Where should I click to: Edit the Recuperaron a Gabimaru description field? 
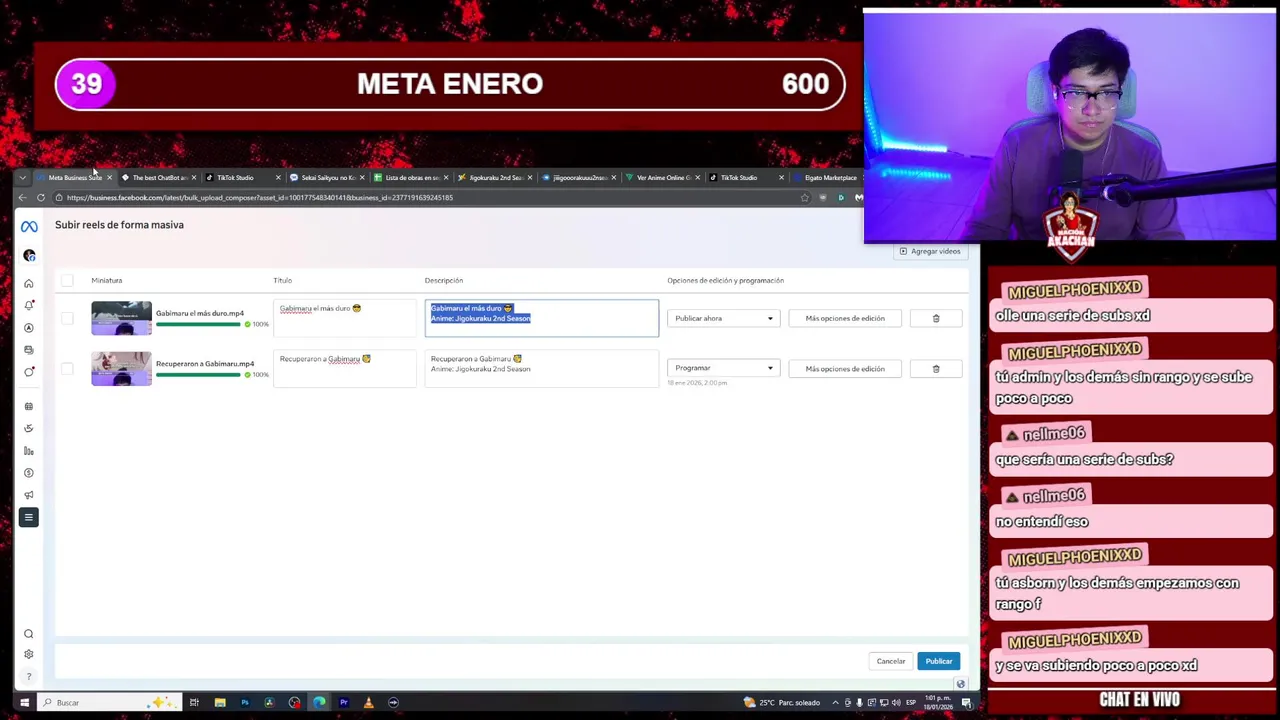pyautogui.click(x=542, y=369)
